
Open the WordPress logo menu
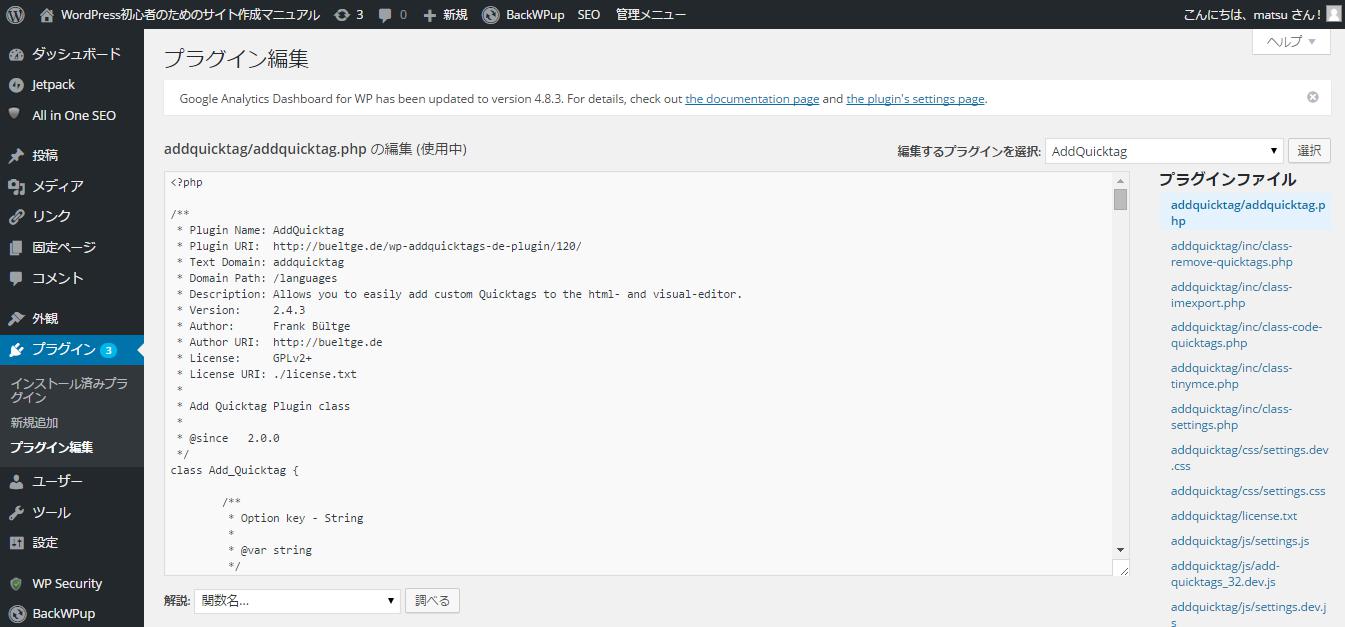(15, 14)
